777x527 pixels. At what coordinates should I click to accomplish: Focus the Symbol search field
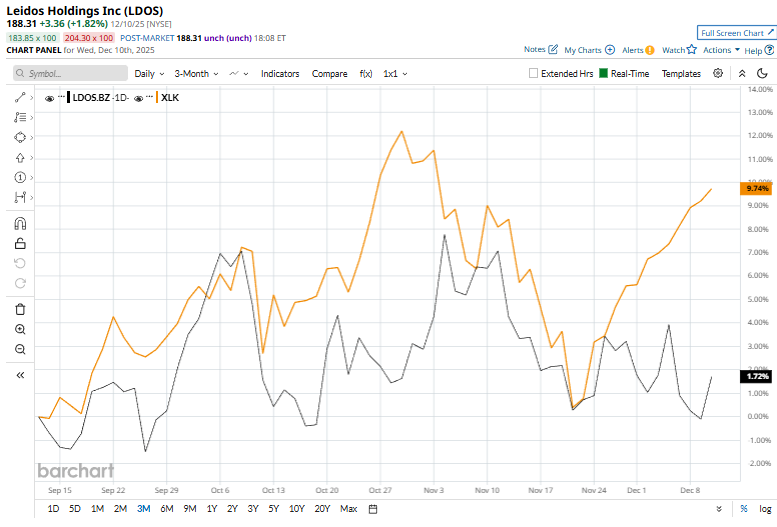(70, 73)
